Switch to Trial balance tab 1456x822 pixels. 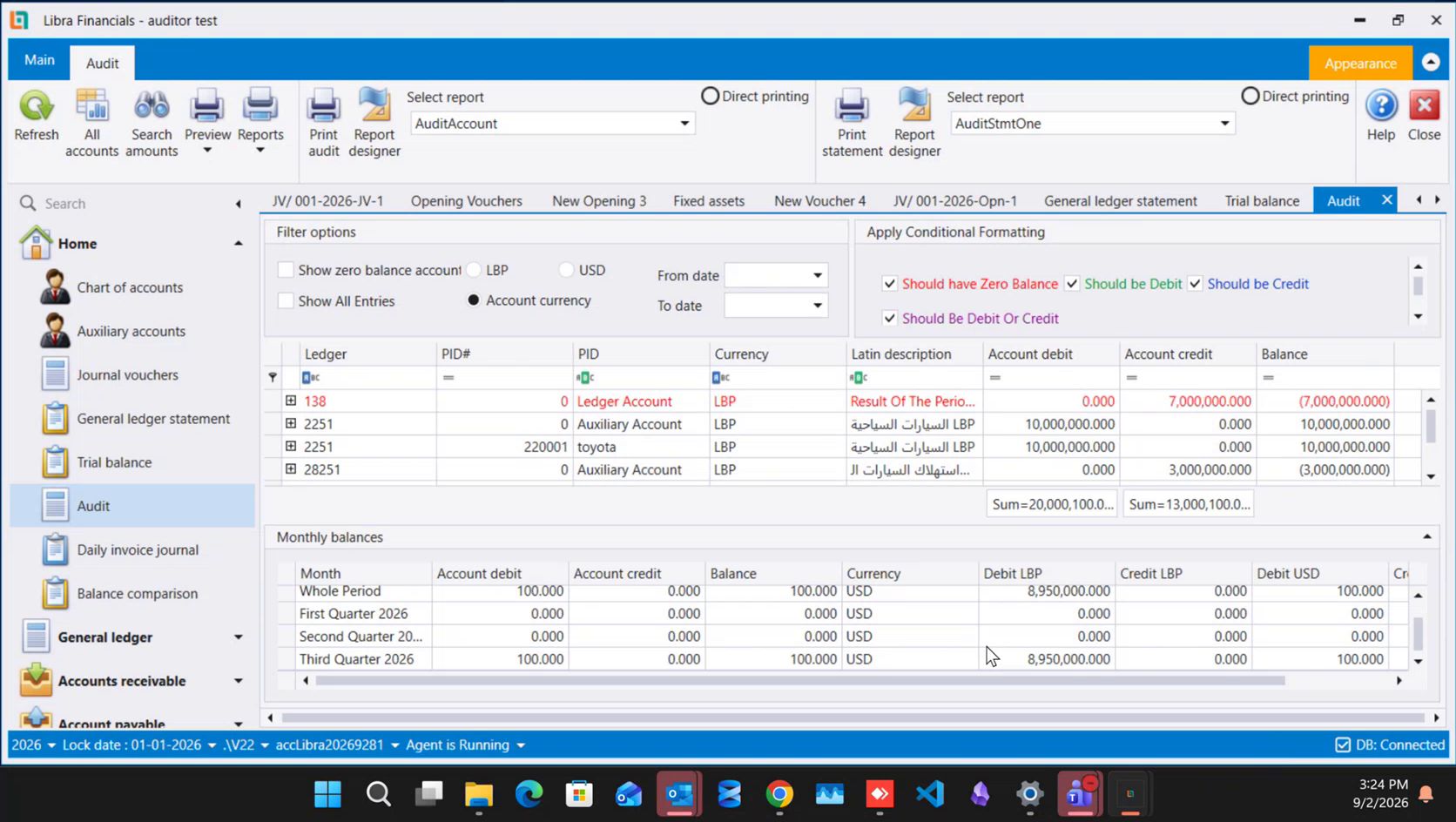pyautogui.click(x=1262, y=201)
